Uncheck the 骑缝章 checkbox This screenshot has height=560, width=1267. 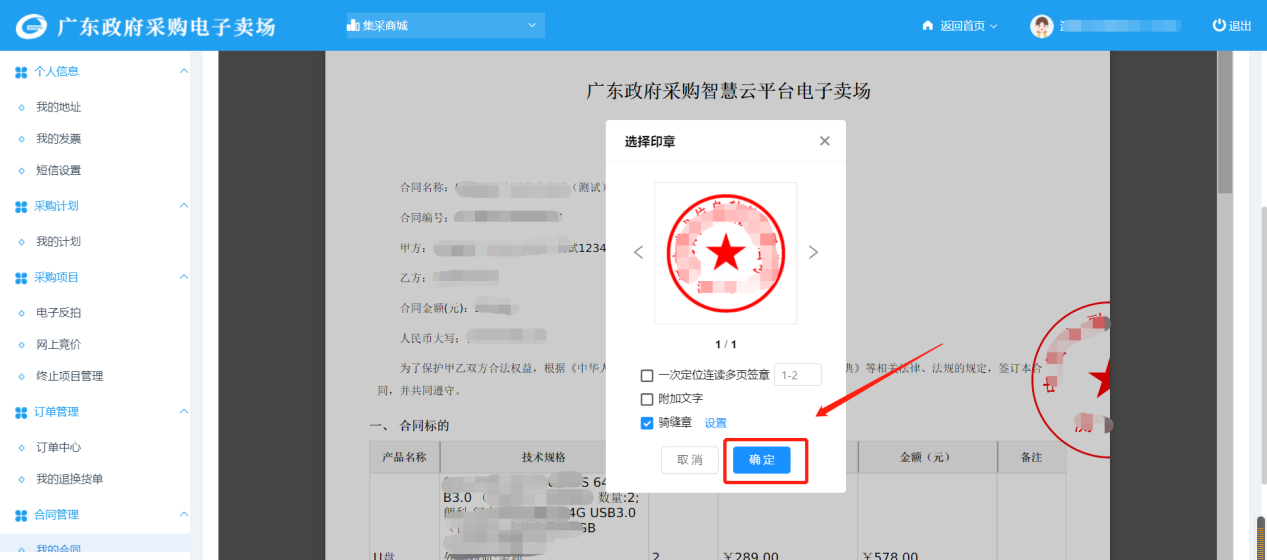coord(647,423)
